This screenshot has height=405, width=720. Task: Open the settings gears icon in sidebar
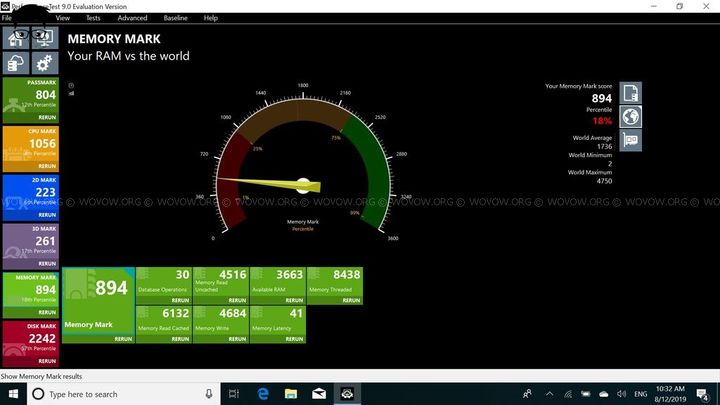(x=44, y=62)
